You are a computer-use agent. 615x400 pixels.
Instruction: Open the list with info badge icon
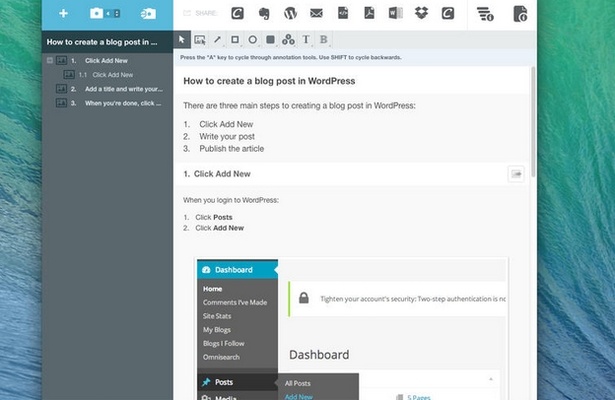coord(485,14)
